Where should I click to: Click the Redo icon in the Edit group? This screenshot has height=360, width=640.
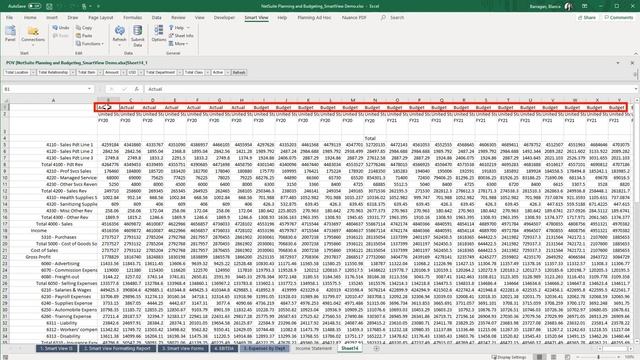[x=61, y=36]
